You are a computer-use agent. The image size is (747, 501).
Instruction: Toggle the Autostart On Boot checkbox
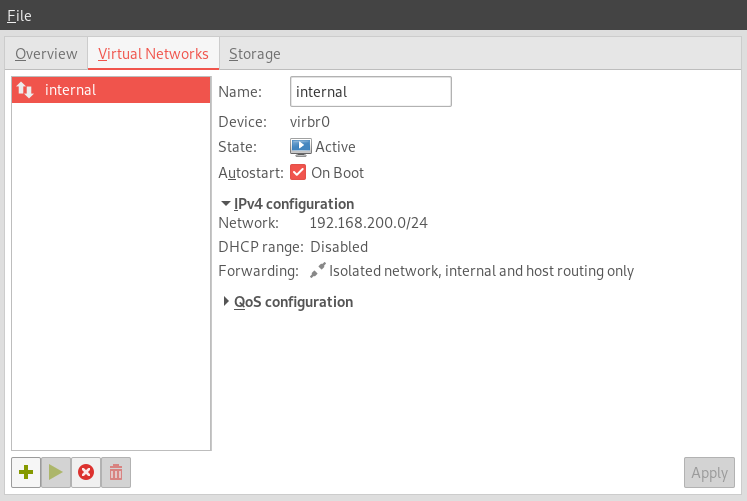tap(298, 172)
